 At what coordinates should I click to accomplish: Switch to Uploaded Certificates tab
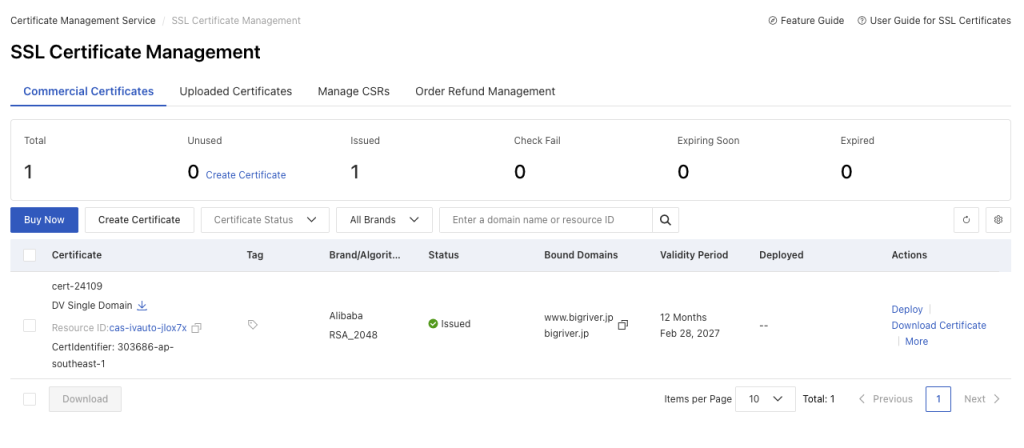[235, 91]
